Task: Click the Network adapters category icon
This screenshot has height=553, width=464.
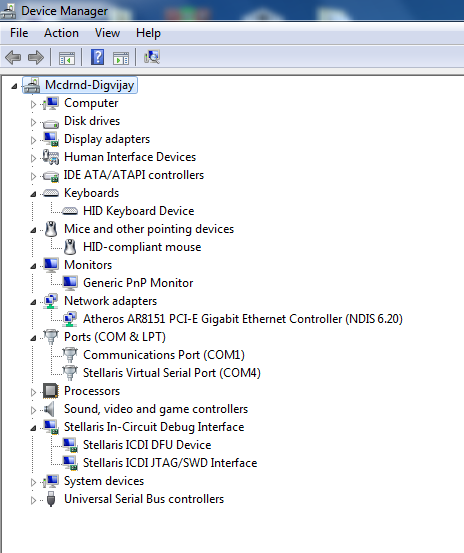Action: 51,301
